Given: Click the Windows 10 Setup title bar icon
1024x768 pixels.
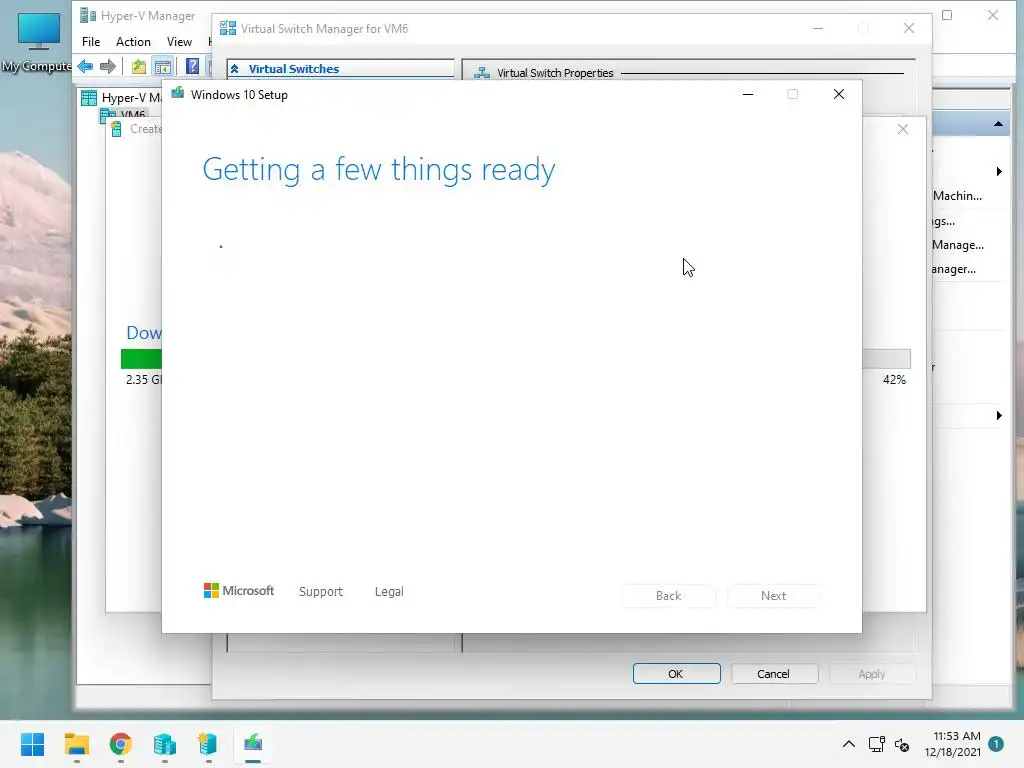Looking at the screenshot, I should [x=178, y=93].
